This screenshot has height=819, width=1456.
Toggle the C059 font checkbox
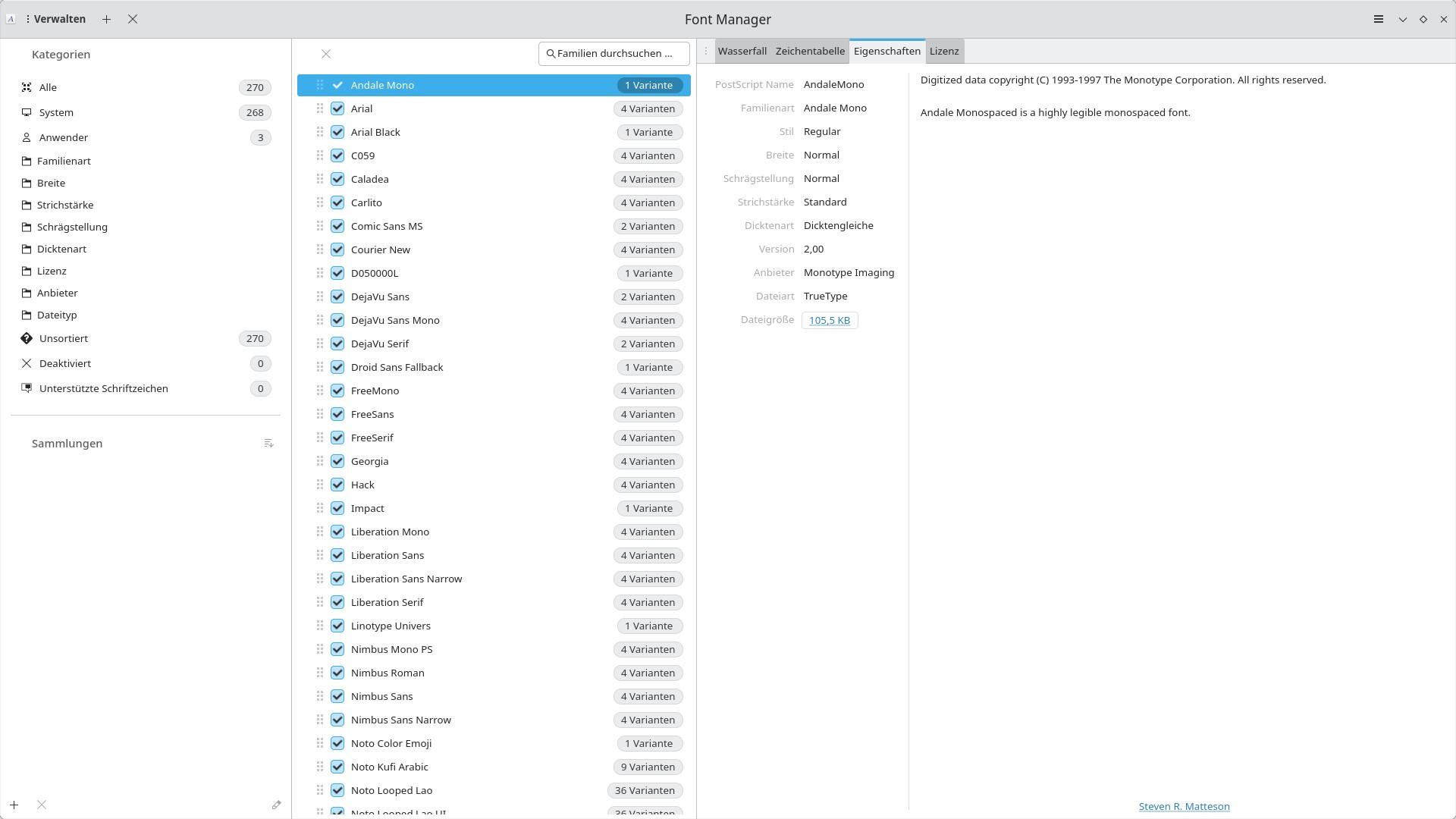pyautogui.click(x=337, y=155)
